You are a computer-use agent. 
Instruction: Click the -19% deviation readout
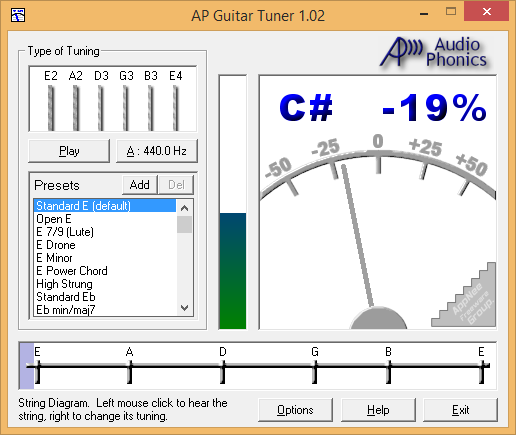434,107
